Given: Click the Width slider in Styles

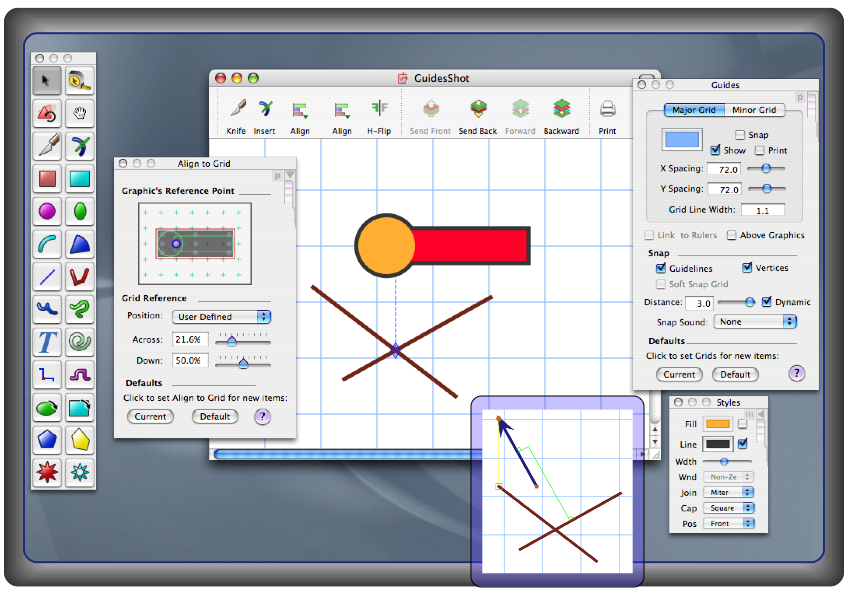Looking at the screenshot, I should point(727,461).
